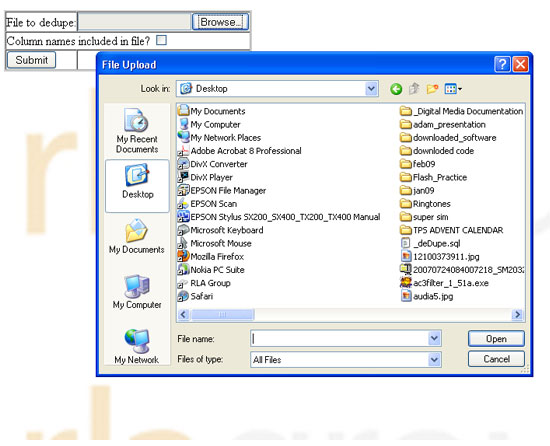
Task: Select My Network in places bar
Action: tap(137, 346)
